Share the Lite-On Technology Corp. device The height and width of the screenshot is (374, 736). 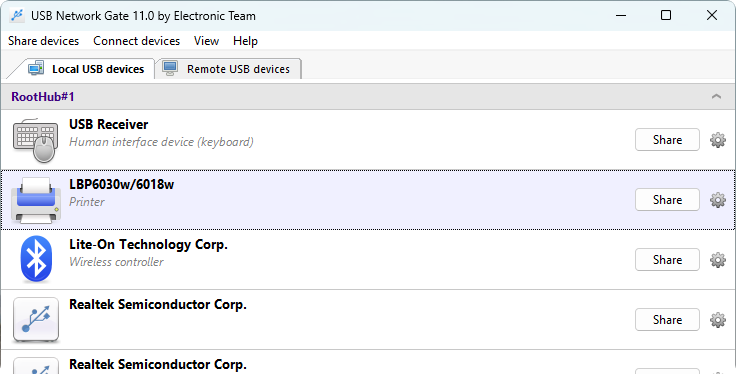(x=667, y=260)
